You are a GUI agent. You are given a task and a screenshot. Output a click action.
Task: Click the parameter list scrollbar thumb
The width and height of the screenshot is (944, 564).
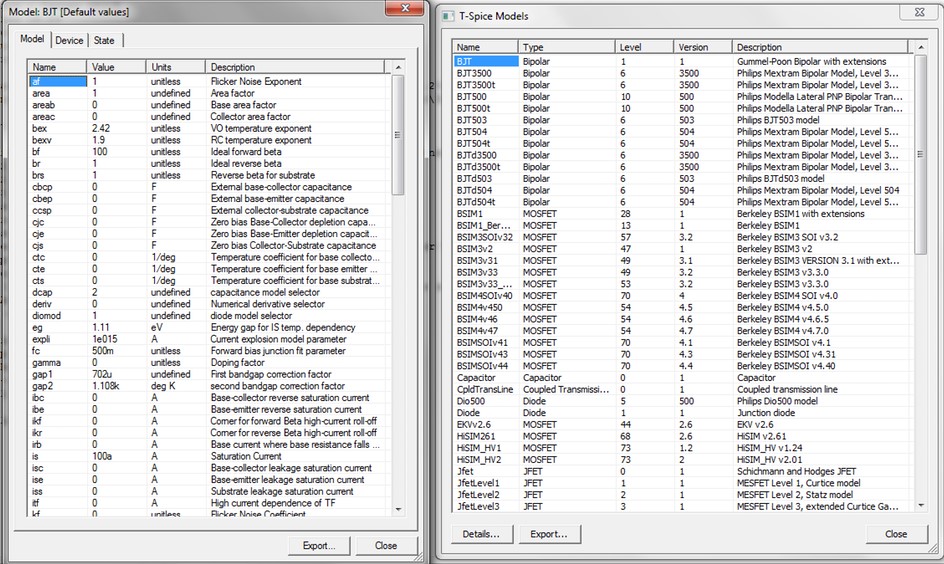[x=398, y=135]
